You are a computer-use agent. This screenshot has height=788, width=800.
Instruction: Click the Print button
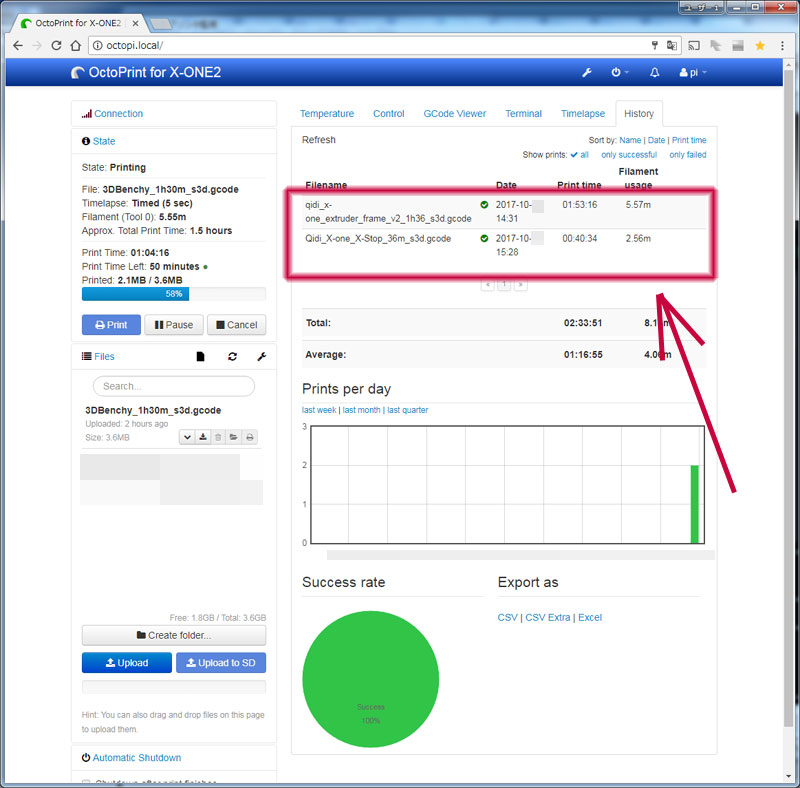click(111, 325)
